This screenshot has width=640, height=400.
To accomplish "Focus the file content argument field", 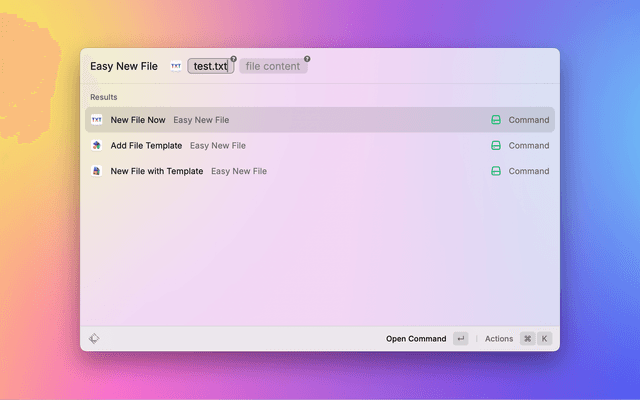I will [x=272, y=66].
